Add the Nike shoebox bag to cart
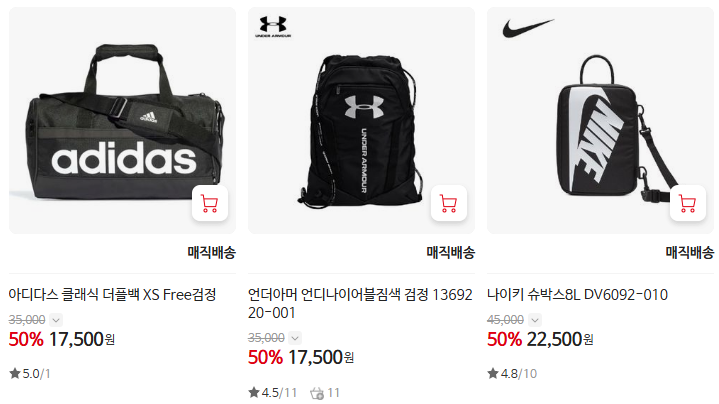The height and width of the screenshot is (404, 719). (x=688, y=203)
